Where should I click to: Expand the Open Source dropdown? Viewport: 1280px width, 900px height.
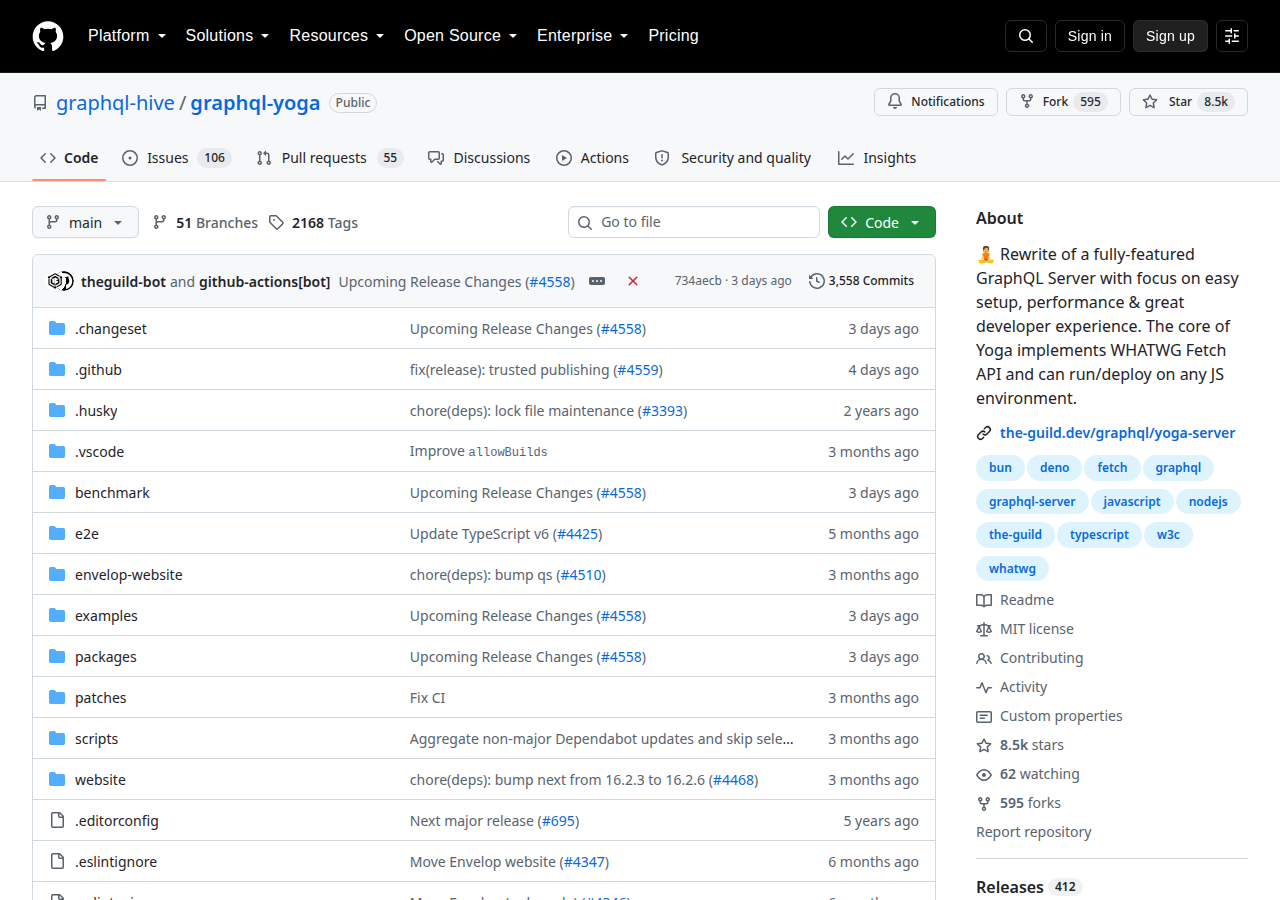click(x=460, y=36)
